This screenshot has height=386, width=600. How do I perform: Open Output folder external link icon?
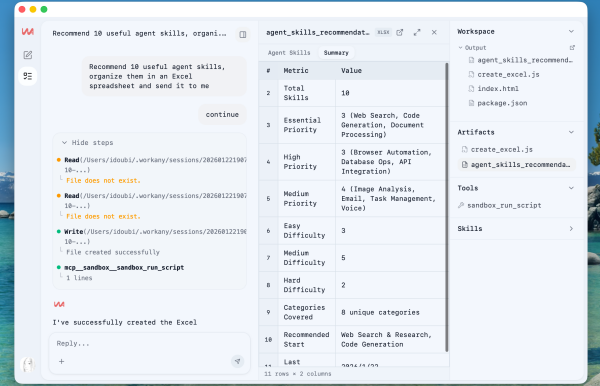(572, 48)
